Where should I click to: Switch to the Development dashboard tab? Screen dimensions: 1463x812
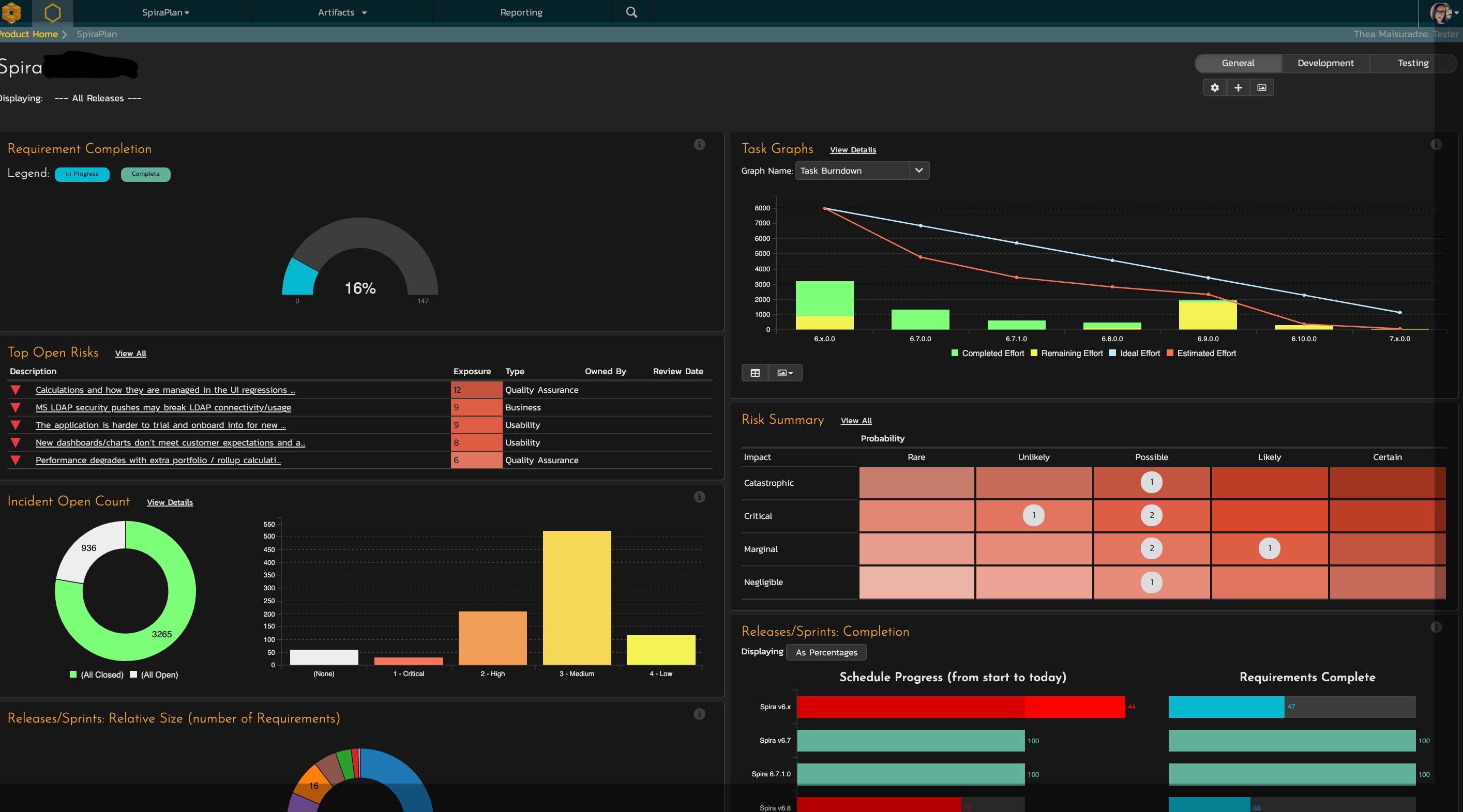(x=1325, y=63)
